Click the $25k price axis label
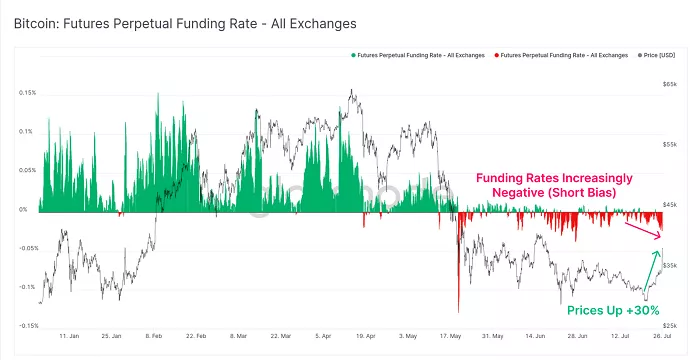This screenshot has height=360, width=700. 670,326
